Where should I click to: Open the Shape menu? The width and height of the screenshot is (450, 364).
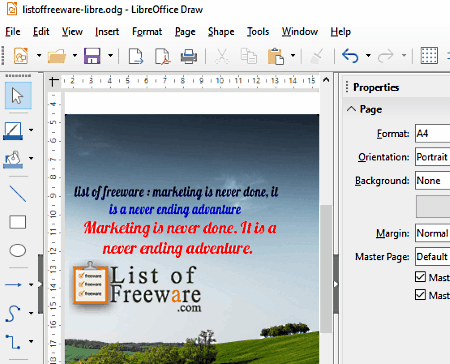tap(221, 32)
